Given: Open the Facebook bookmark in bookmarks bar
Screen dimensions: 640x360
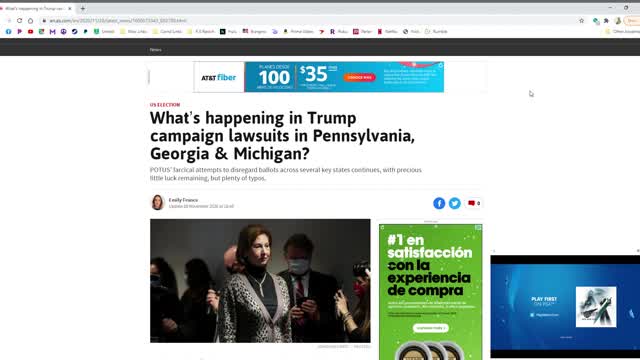Looking at the screenshot, I should coord(9,31).
